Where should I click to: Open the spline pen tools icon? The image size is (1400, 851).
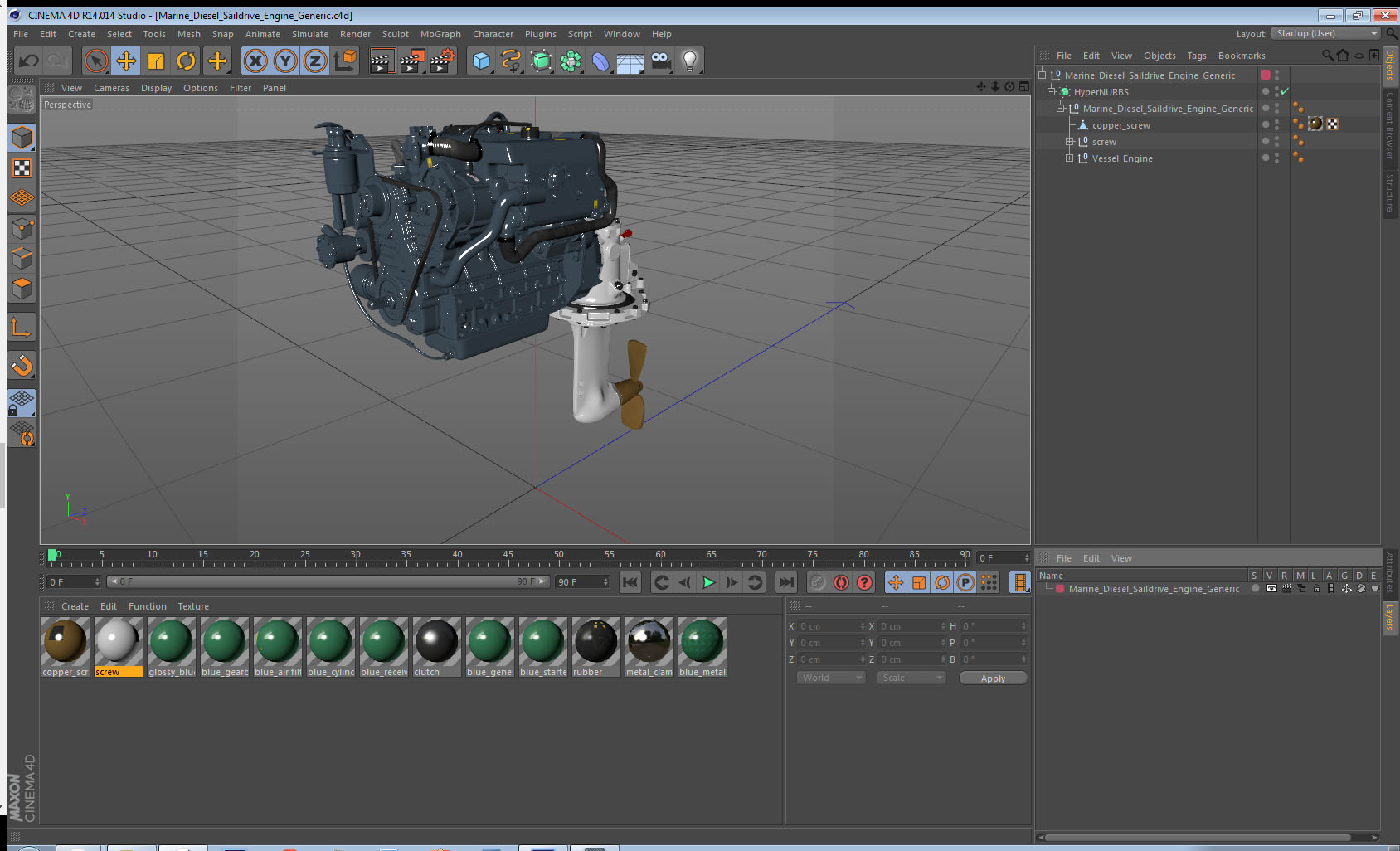511,61
